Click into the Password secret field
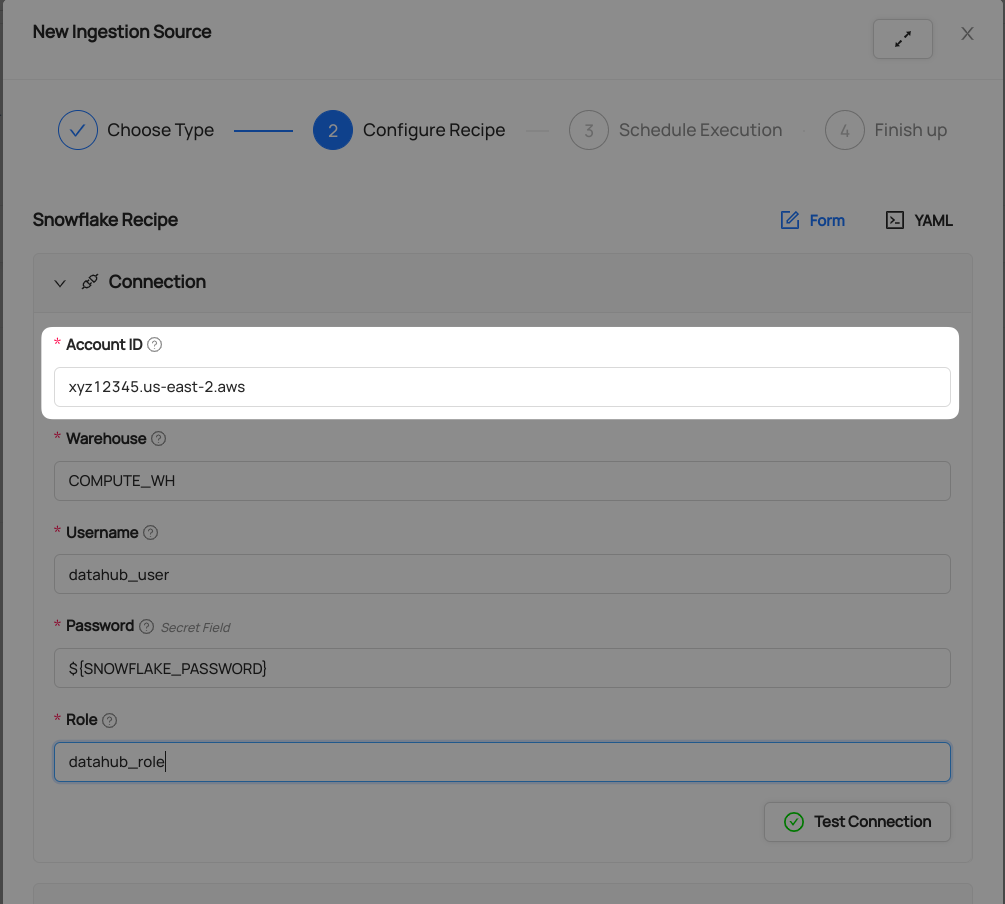 (502, 668)
